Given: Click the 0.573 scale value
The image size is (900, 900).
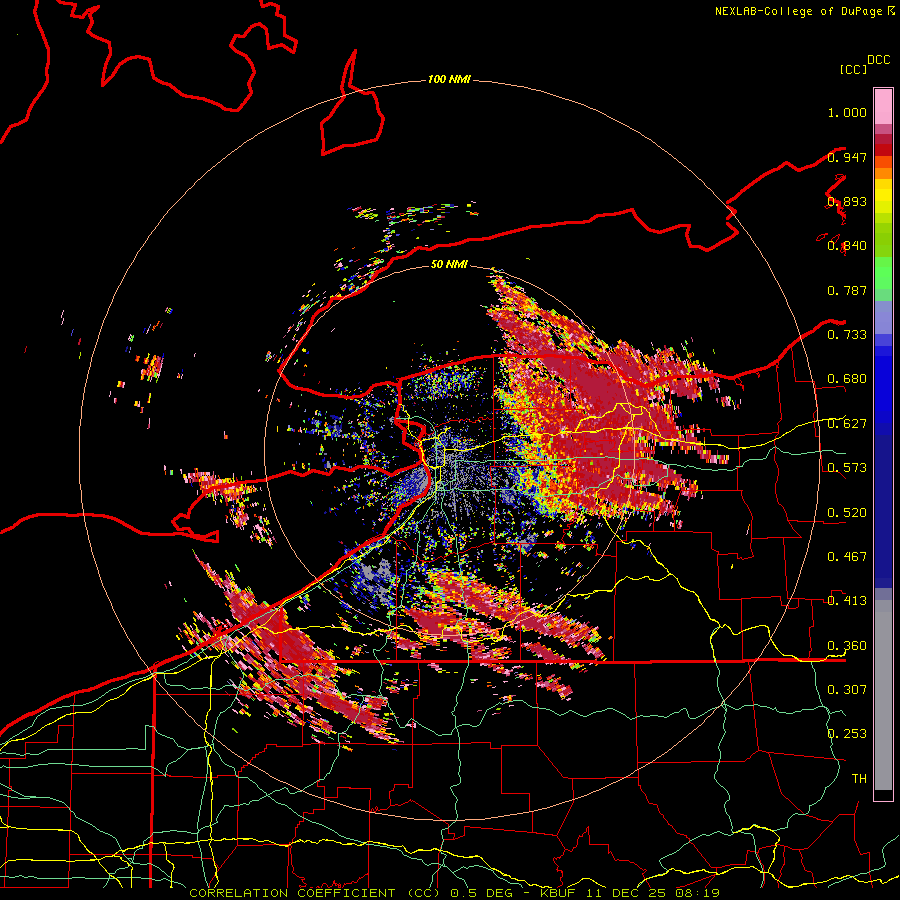Looking at the screenshot, I should [847, 468].
